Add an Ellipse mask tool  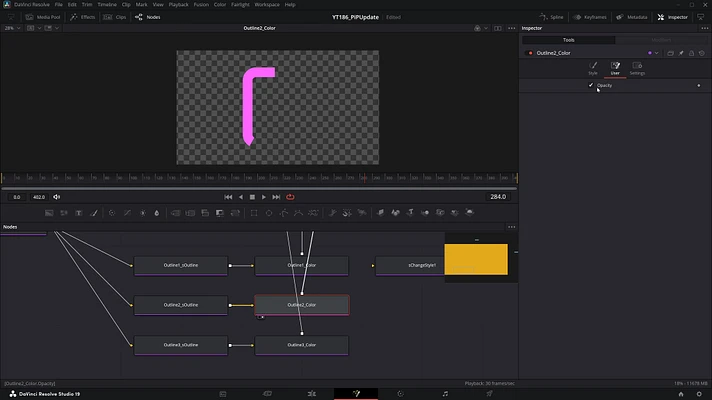click(269, 213)
